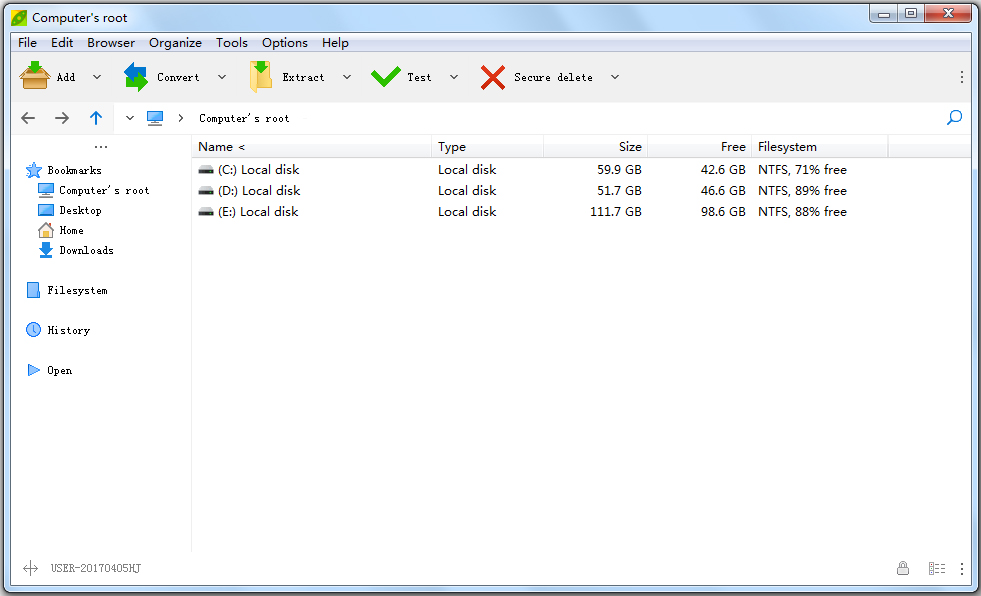Image resolution: width=981 pixels, height=596 pixels.
Task: Click the Test button label
Action: [x=419, y=77]
